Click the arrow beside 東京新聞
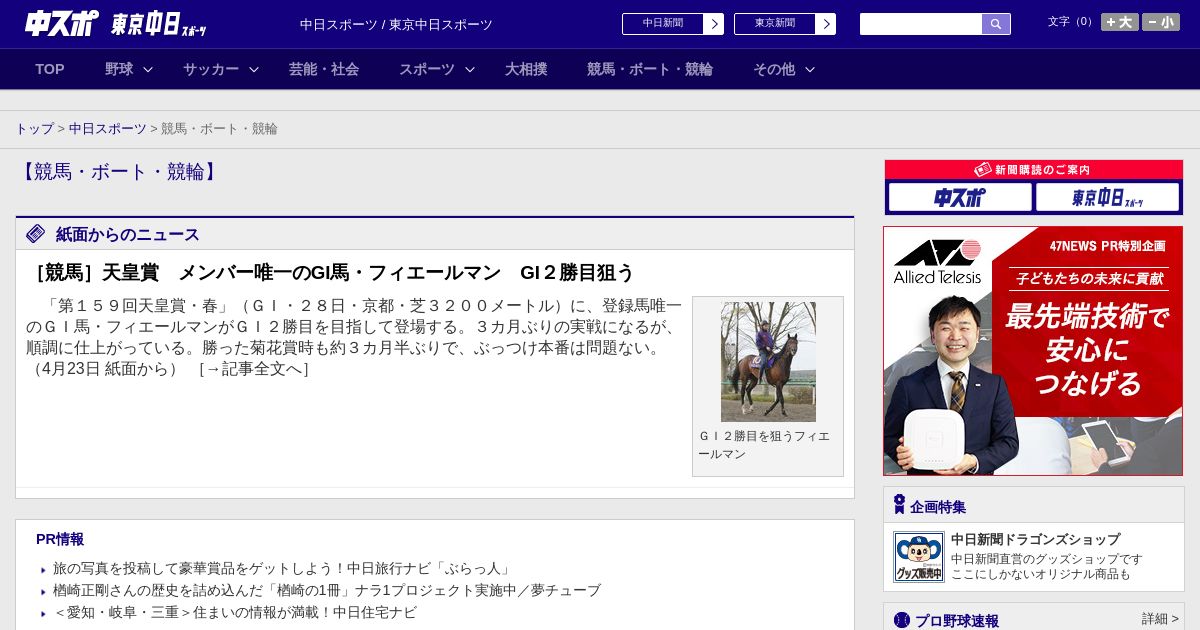The height and width of the screenshot is (630, 1200). coord(826,24)
